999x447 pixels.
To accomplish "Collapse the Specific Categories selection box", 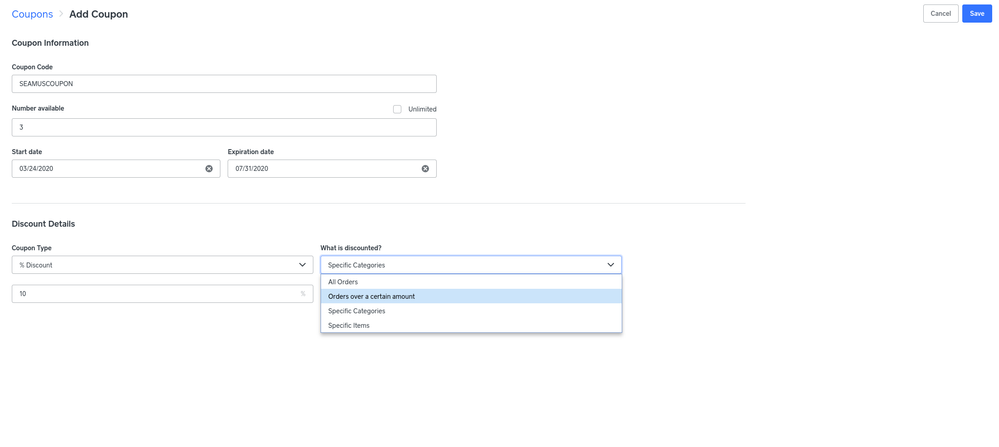I will (460, 265).
